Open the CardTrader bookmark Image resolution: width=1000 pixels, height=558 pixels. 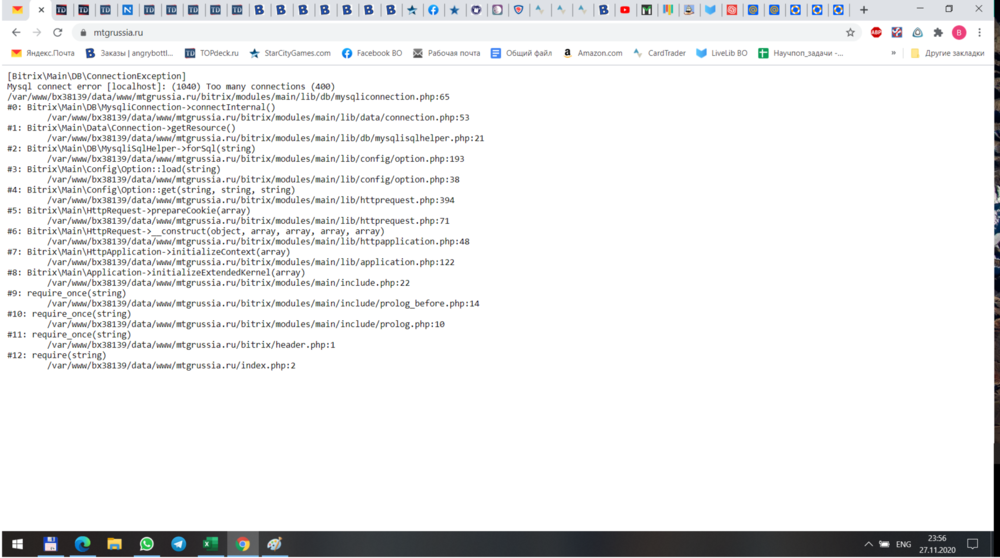point(659,53)
